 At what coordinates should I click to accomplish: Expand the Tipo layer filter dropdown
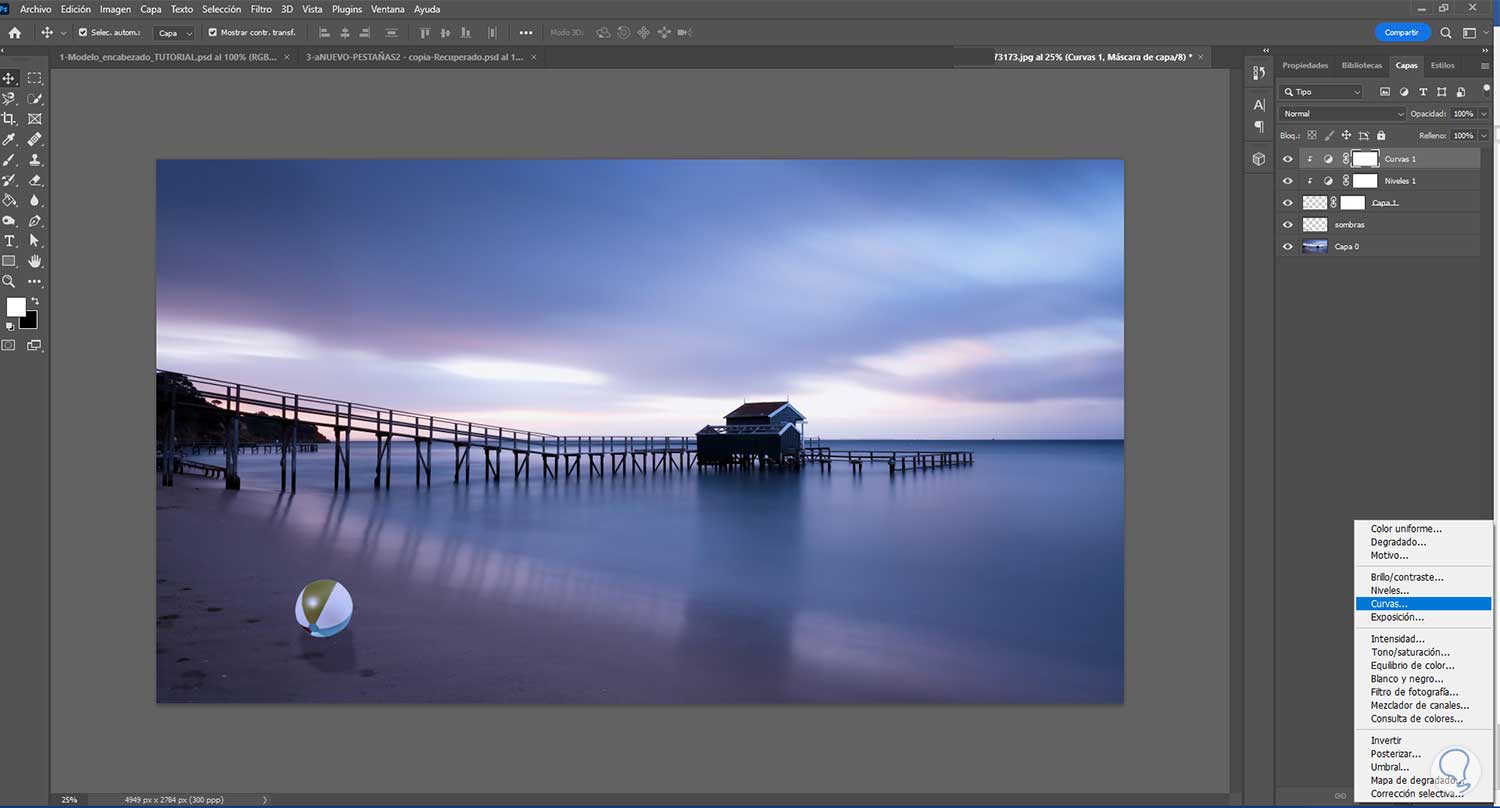[x=1322, y=92]
